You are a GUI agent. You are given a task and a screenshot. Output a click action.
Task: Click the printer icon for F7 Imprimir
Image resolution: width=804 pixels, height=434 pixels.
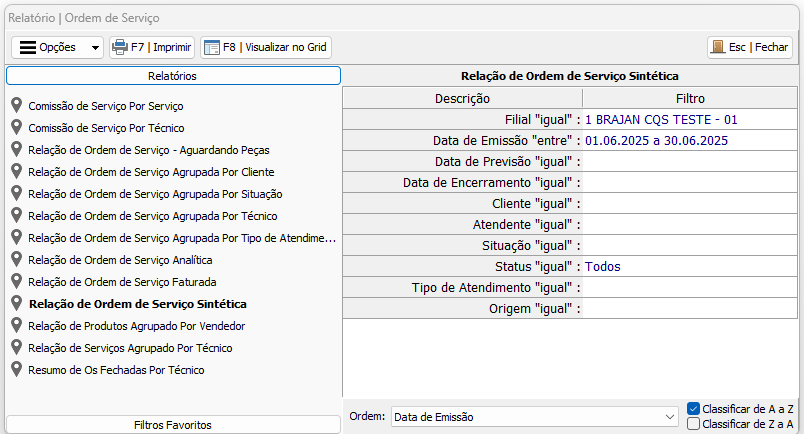(120, 47)
